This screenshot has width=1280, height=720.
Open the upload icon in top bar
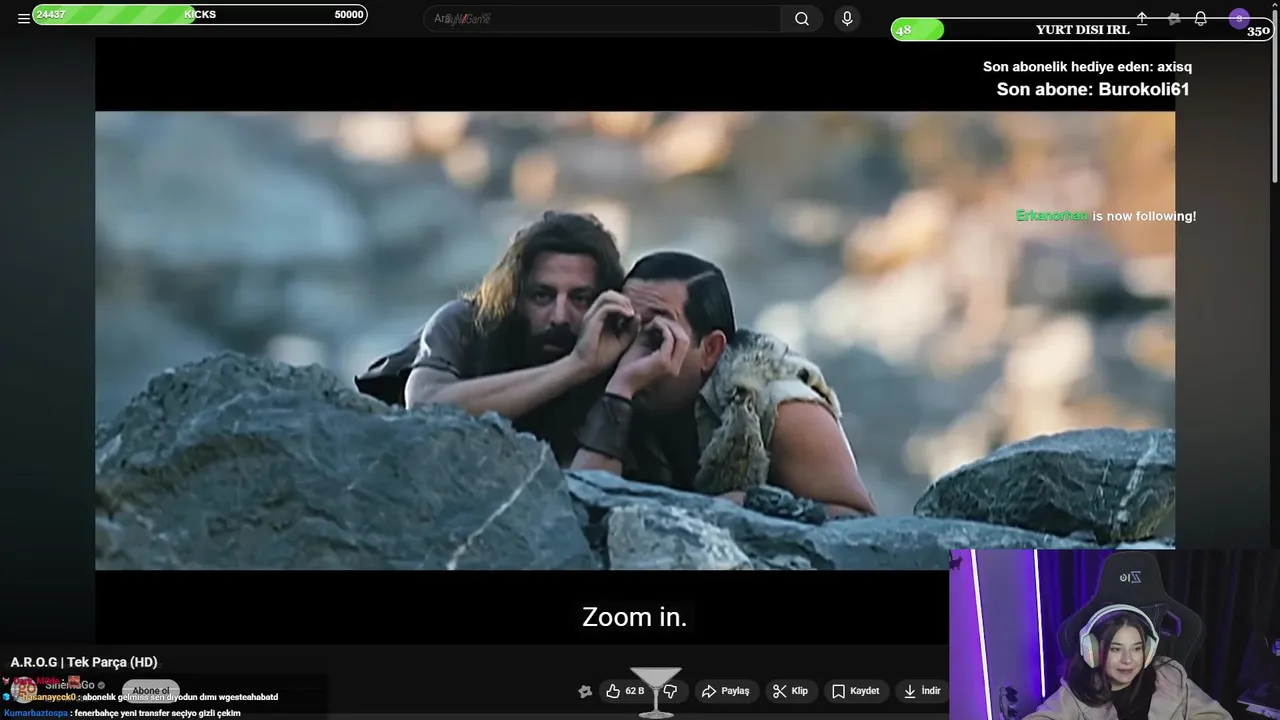[x=1142, y=18]
